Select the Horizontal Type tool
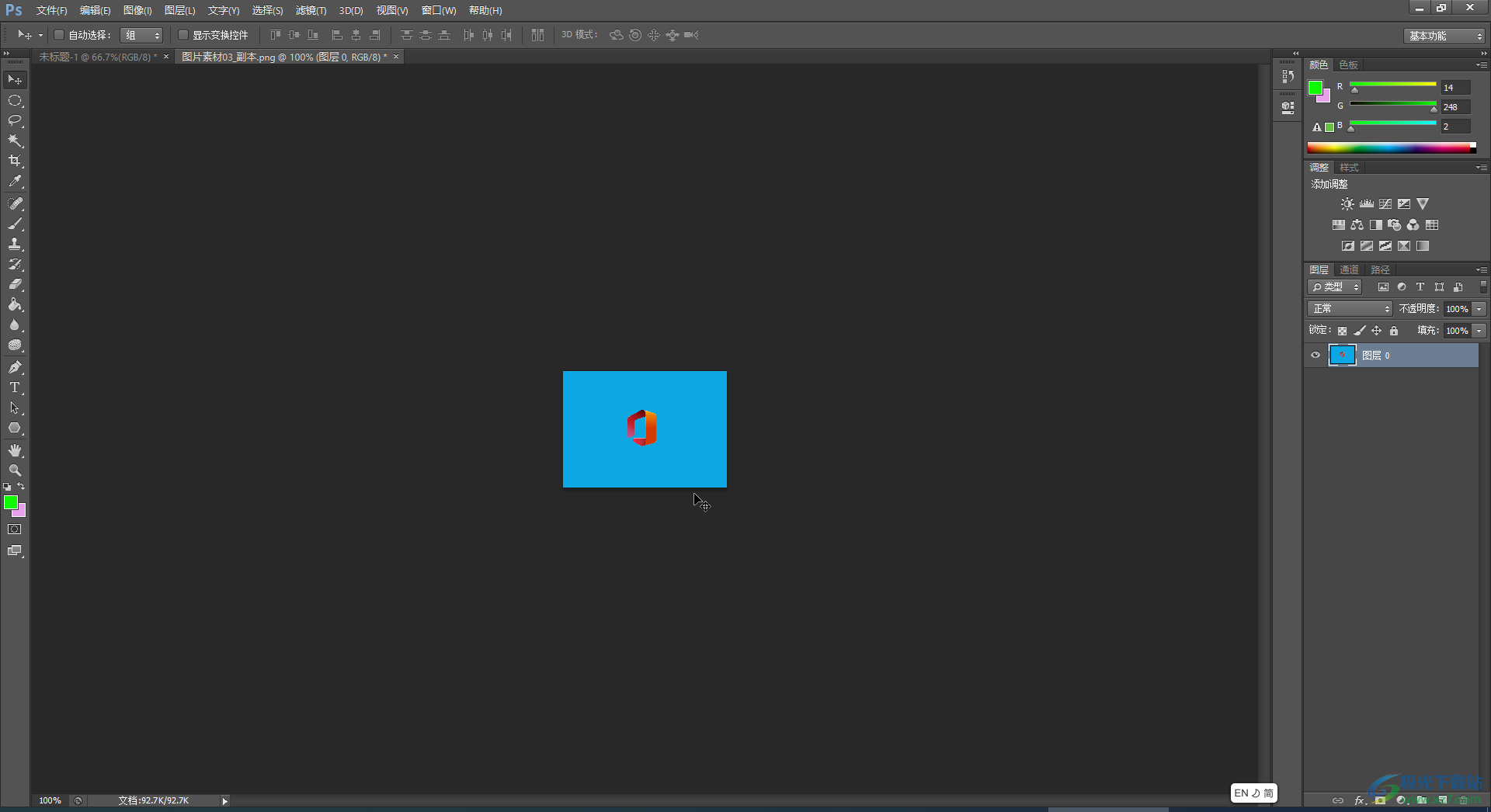This screenshot has height=812, width=1491. click(x=15, y=387)
